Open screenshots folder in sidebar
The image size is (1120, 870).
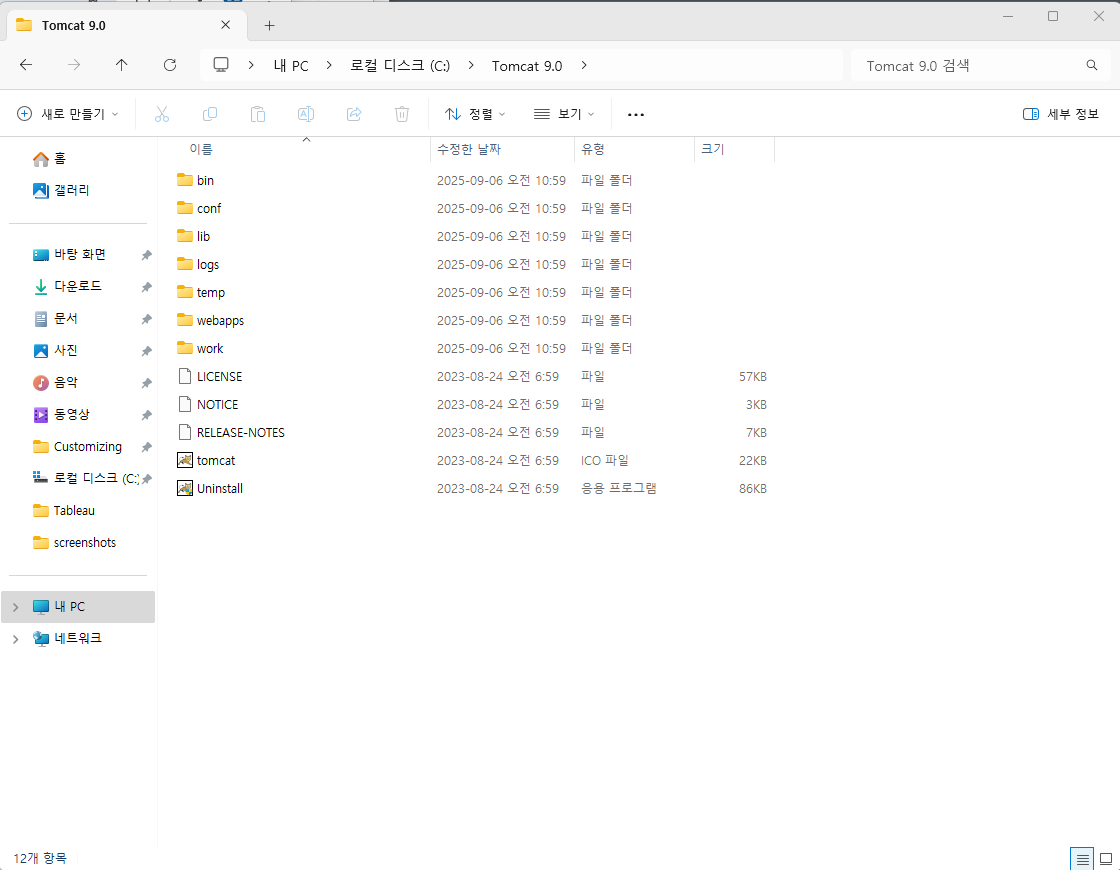coord(84,543)
